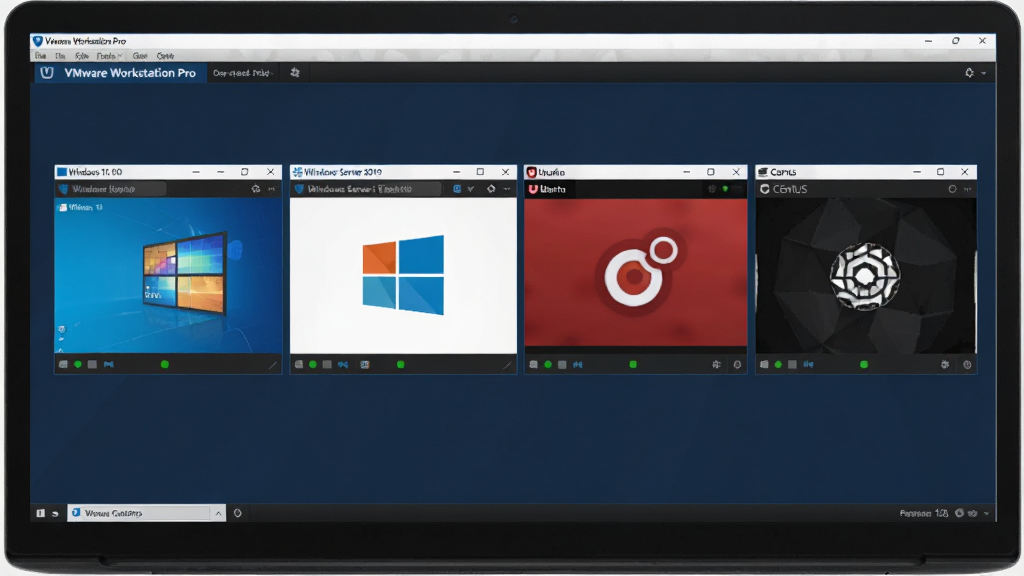Open the more options dots in the Windows Server VM

pos(507,189)
